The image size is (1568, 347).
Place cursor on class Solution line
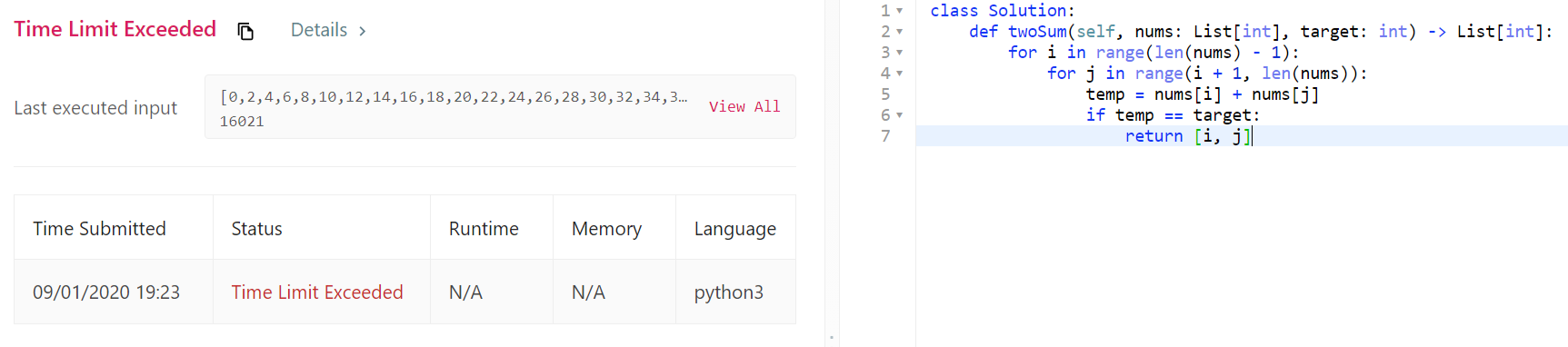pyautogui.click(x=1002, y=11)
